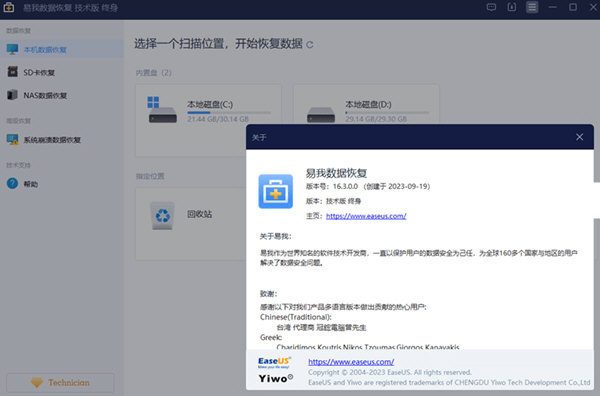Click the Technician button
This screenshot has width=600, height=396.
(x=60, y=383)
